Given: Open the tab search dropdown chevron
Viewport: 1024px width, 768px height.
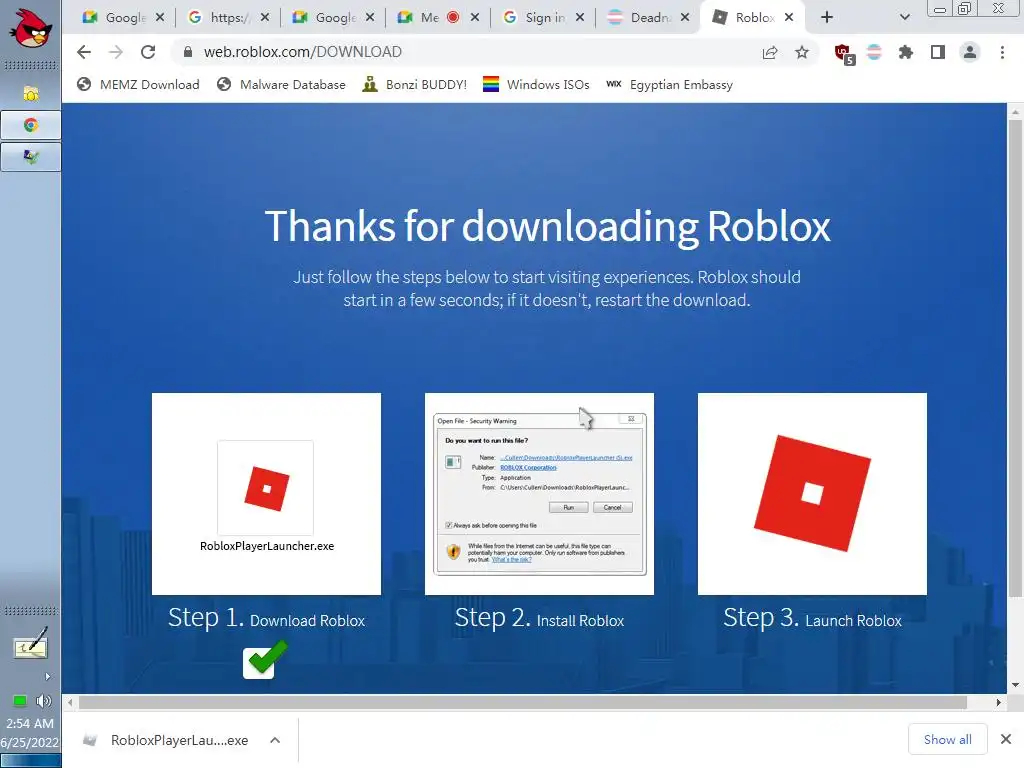Looking at the screenshot, I should point(904,18).
